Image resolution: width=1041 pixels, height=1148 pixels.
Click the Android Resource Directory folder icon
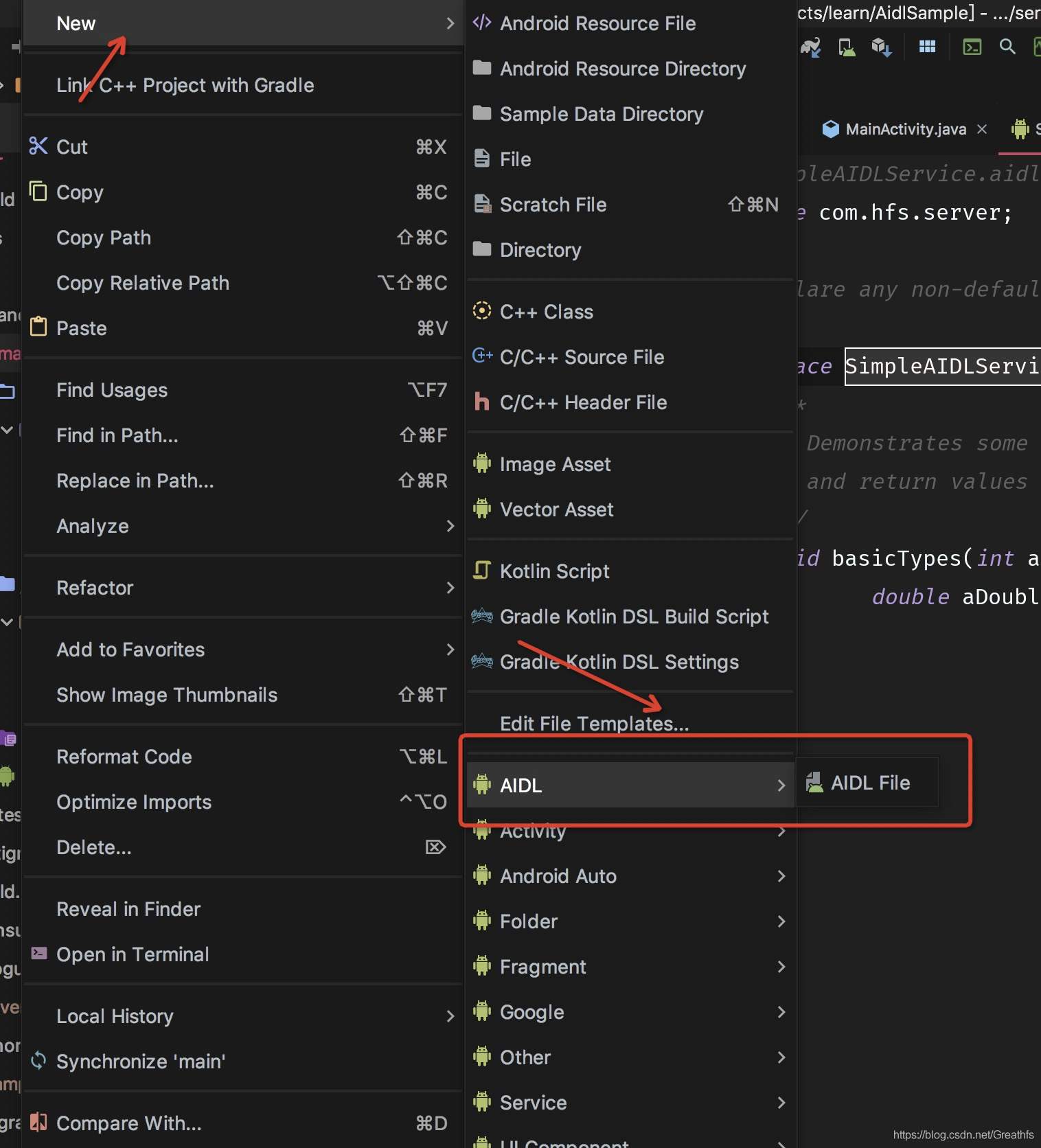coord(482,68)
